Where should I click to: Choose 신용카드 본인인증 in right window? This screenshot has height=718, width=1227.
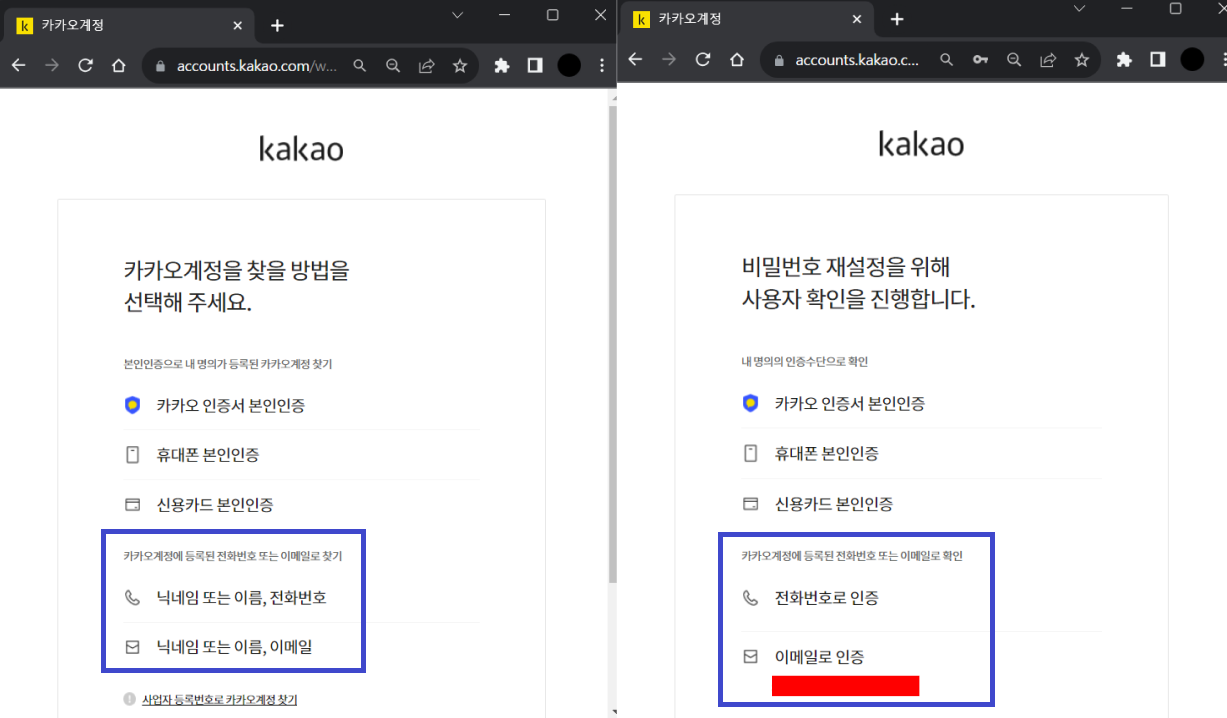[x=921, y=504]
